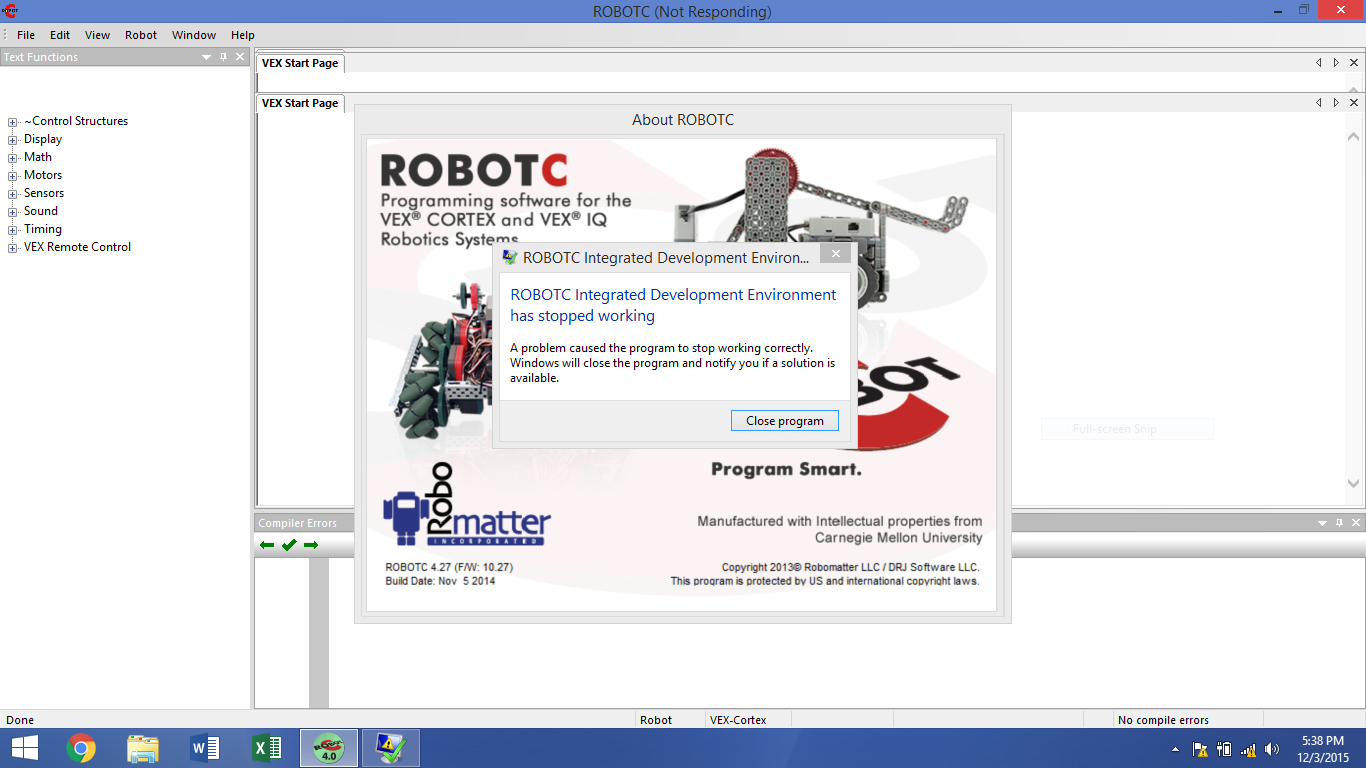Select the Timing label in Text Functions
This screenshot has width=1366, height=768.
click(43, 229)
